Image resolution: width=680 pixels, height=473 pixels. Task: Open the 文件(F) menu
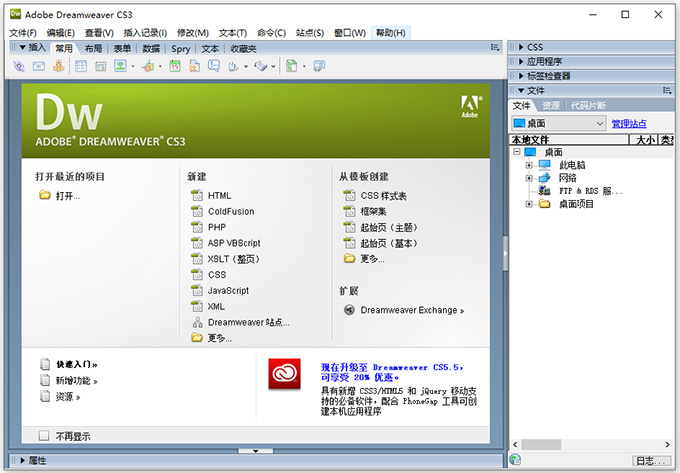(x=23, y=33)
